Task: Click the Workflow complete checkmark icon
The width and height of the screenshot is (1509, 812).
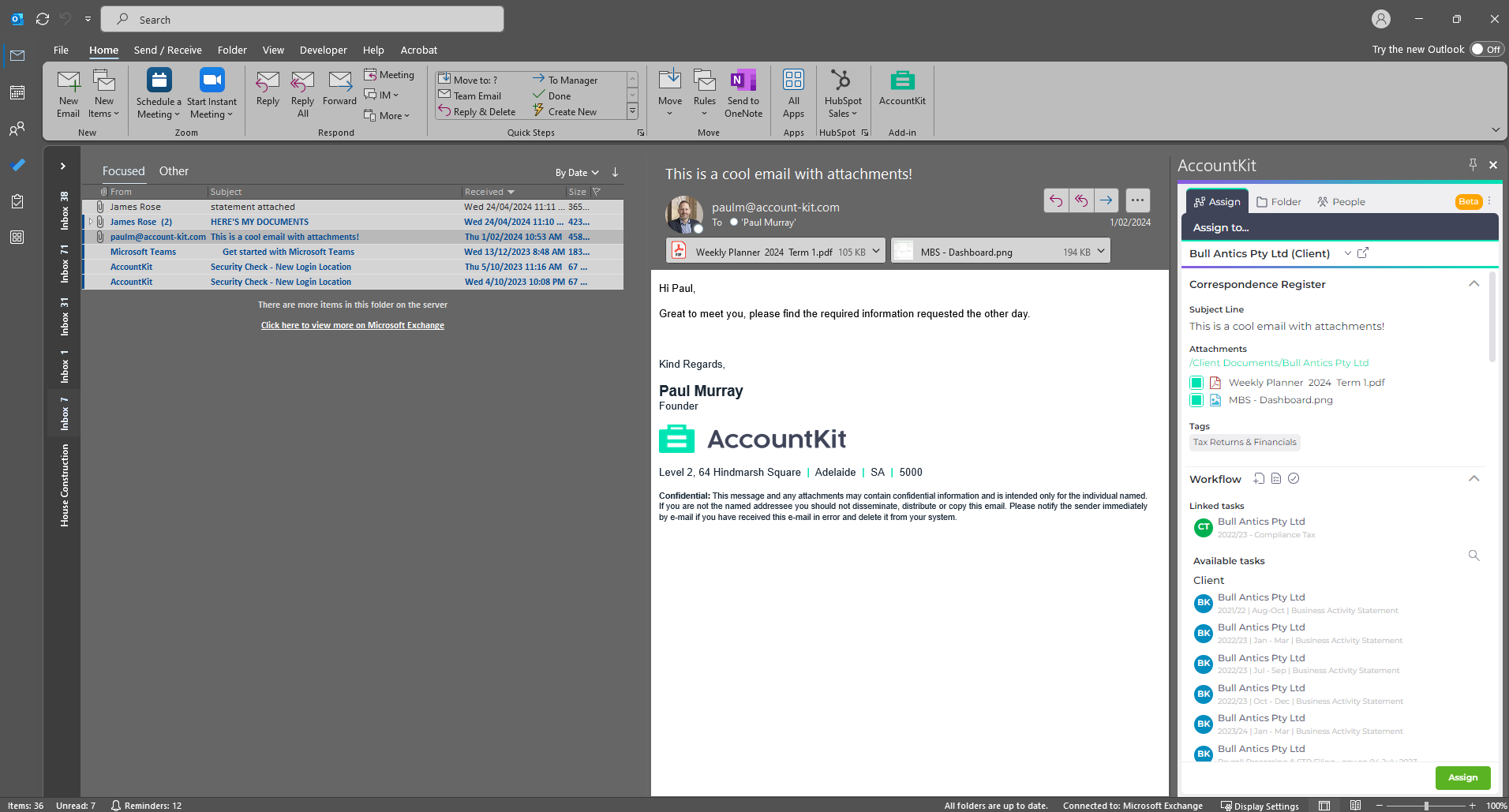Action: pos(1294,479)
